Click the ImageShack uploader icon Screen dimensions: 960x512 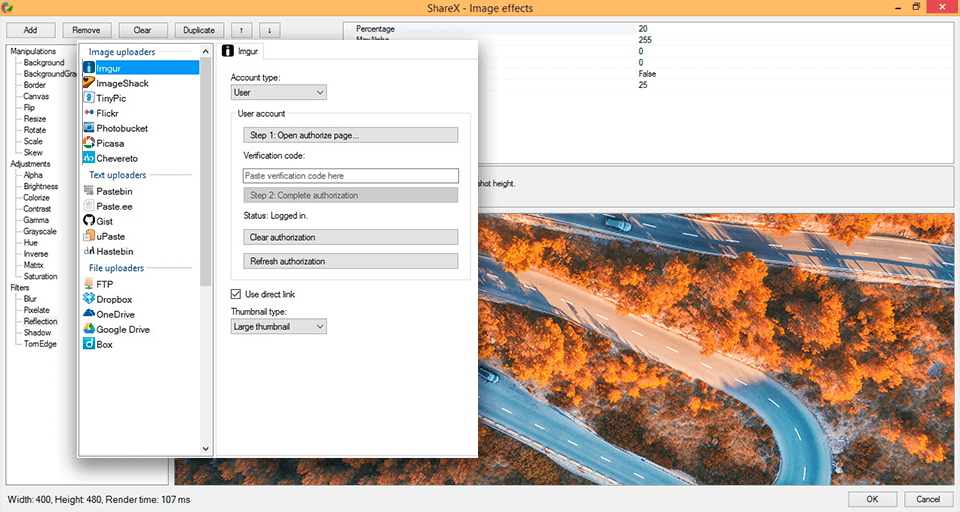[89, 82]
